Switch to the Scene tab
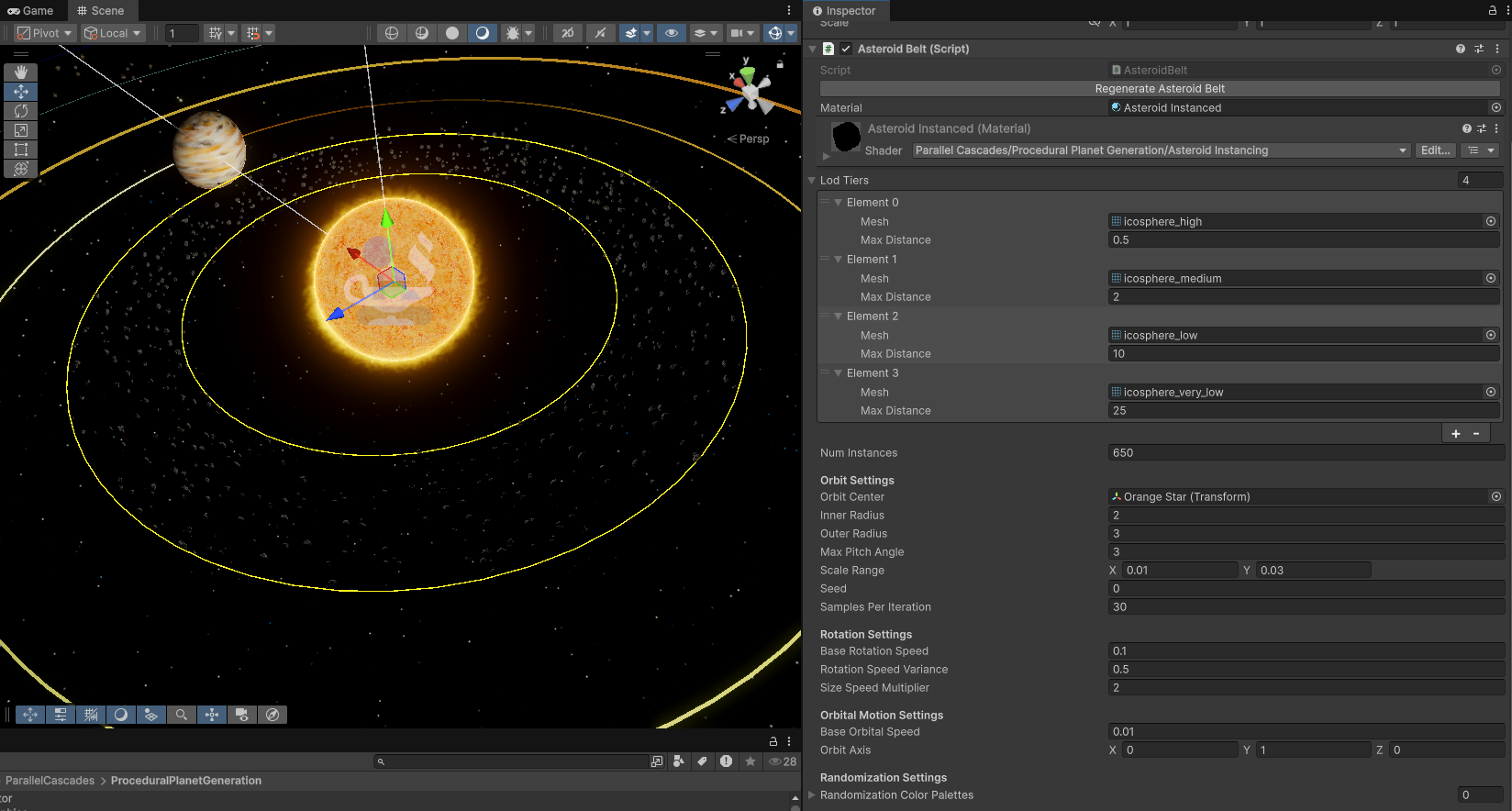The image size is (1512, 811). (x=101, y=11)
